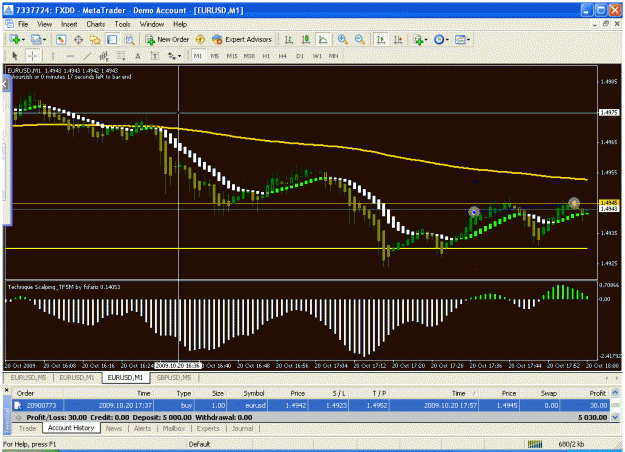625x452 pixels.
Task: Switch chart to M5 timeframe
Action: tap(214, 56)
